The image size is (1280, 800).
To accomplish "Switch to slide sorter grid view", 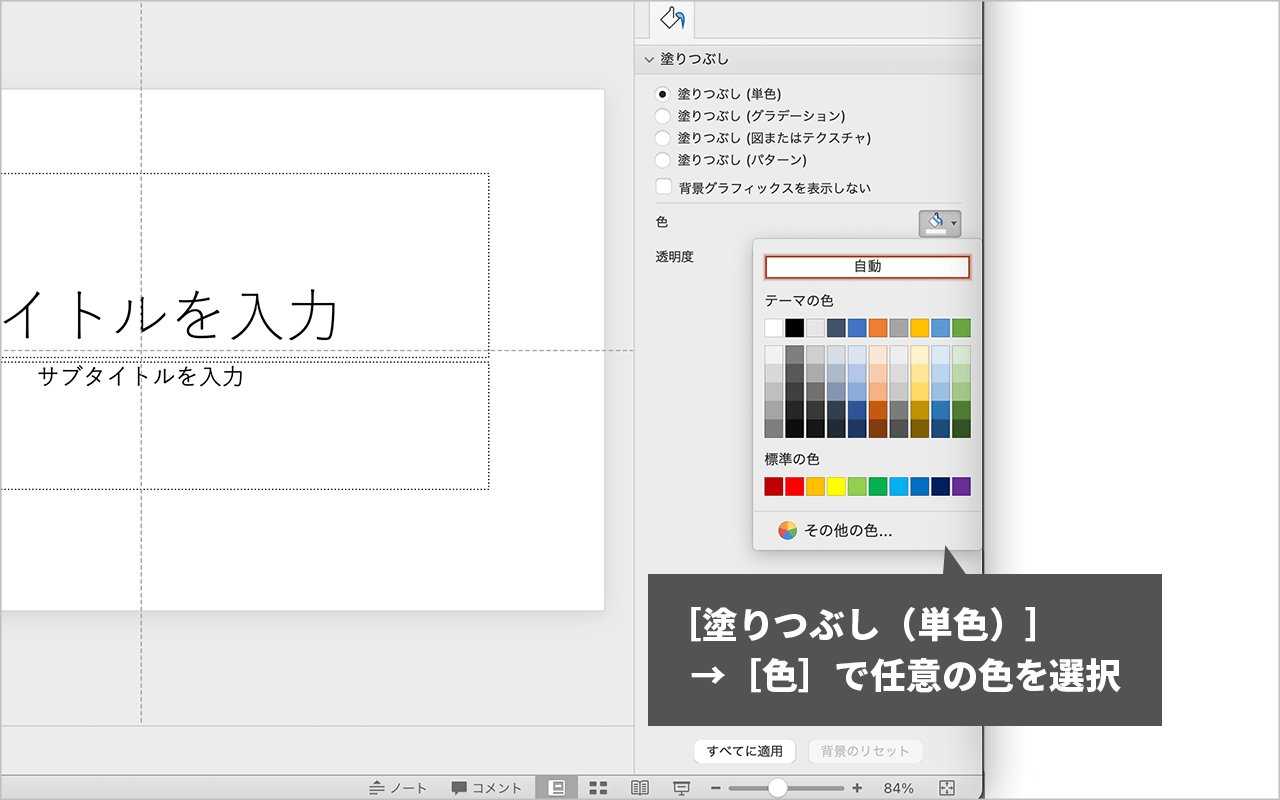I will pos(598,788).
